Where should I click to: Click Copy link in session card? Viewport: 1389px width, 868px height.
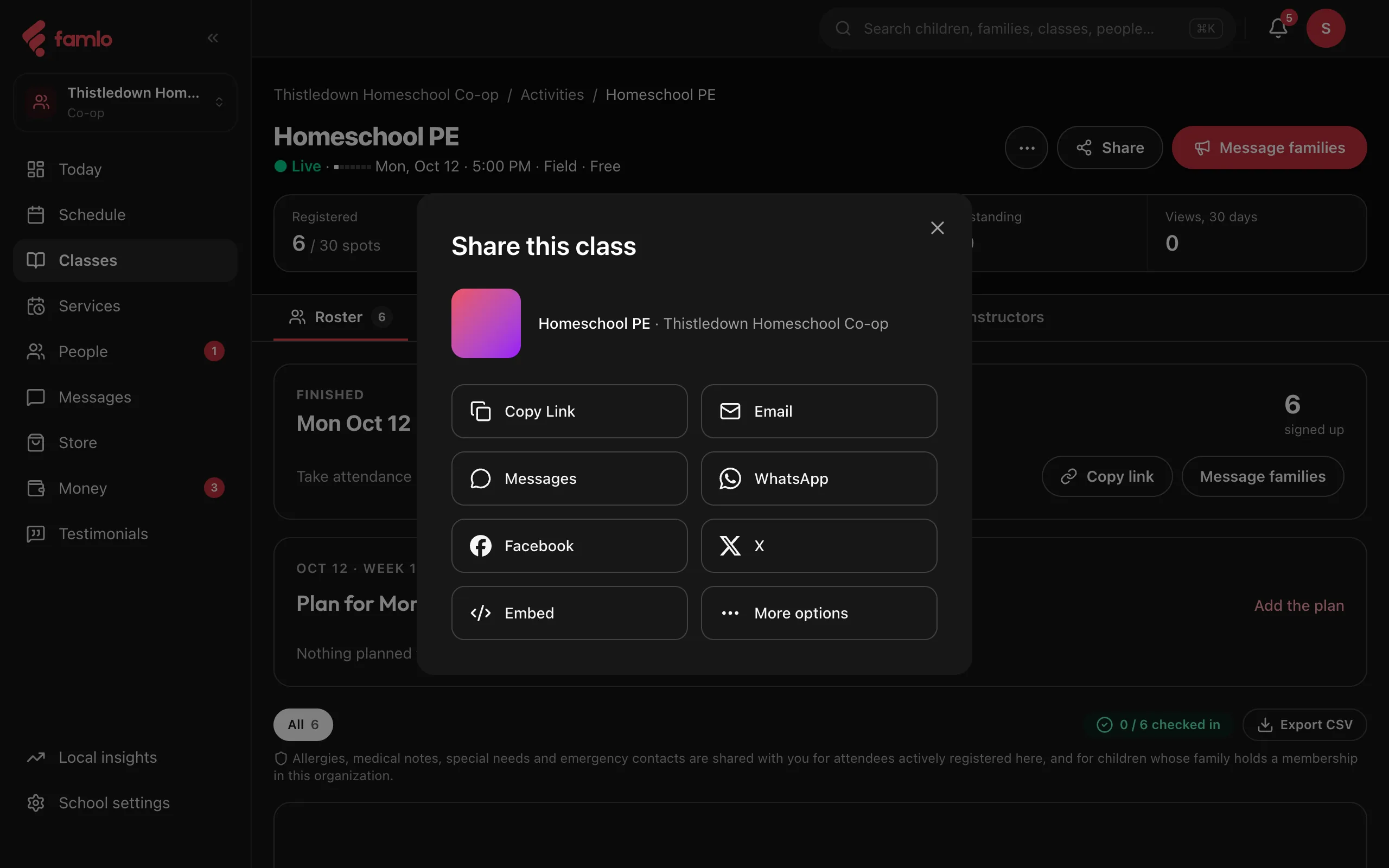tap(1107, 476)
